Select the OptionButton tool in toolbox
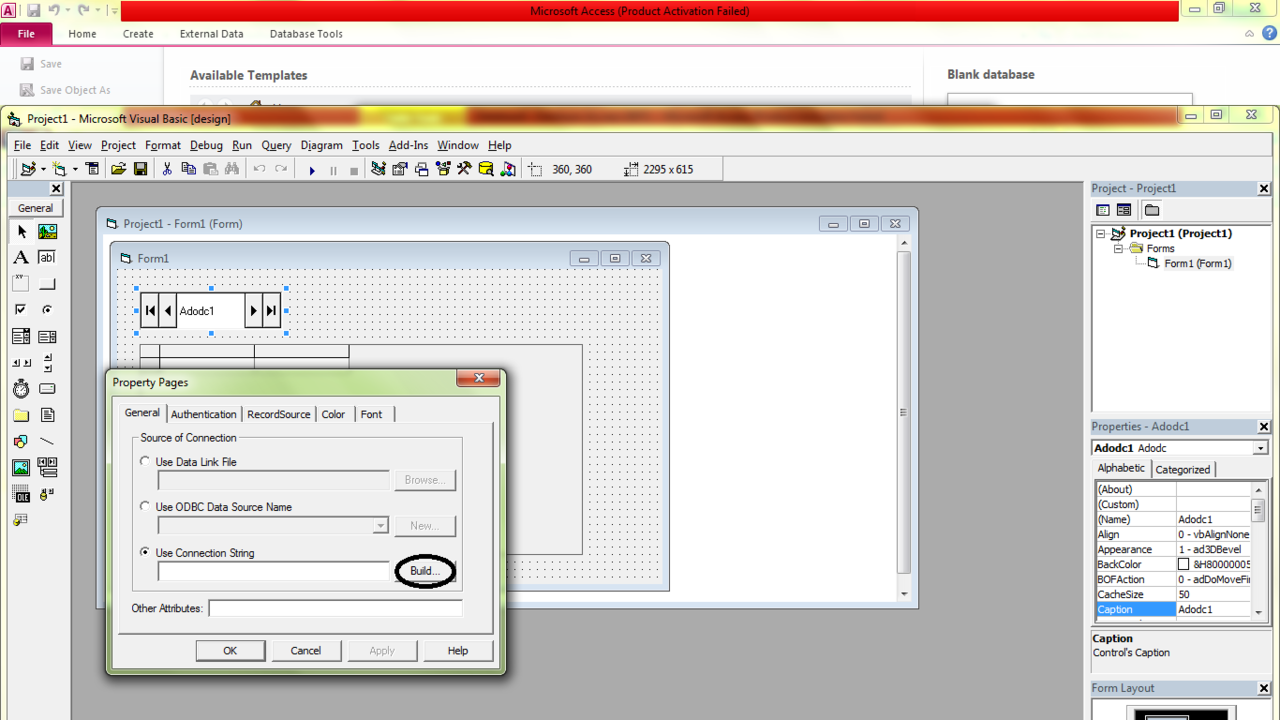1280x720 pixels. (x=47, y=309)
